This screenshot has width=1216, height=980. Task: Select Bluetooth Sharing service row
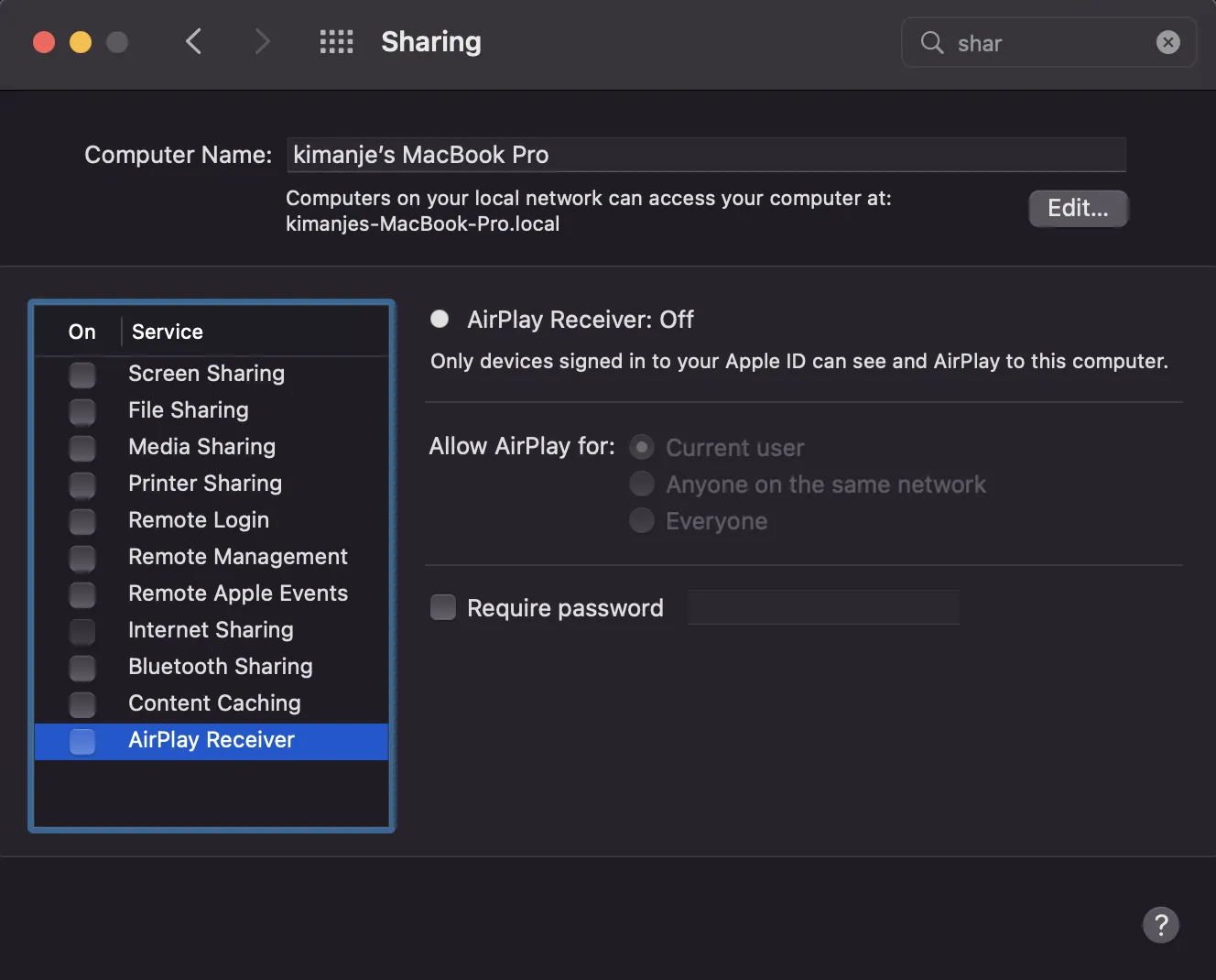212,667
